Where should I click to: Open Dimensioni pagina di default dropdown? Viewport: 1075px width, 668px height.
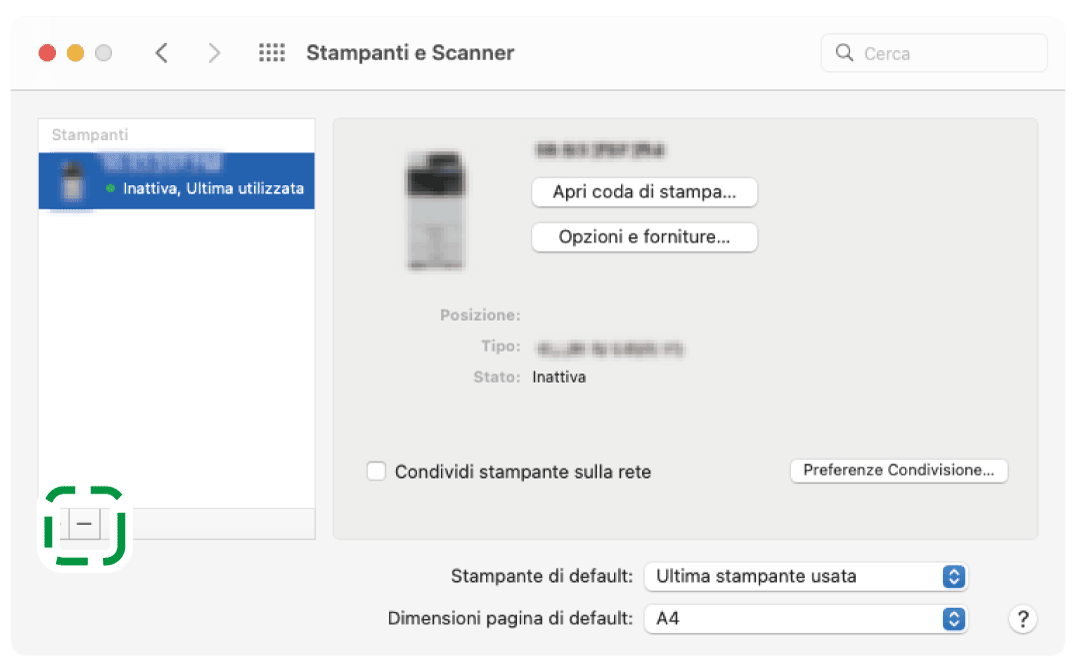(x=806, y=619)
